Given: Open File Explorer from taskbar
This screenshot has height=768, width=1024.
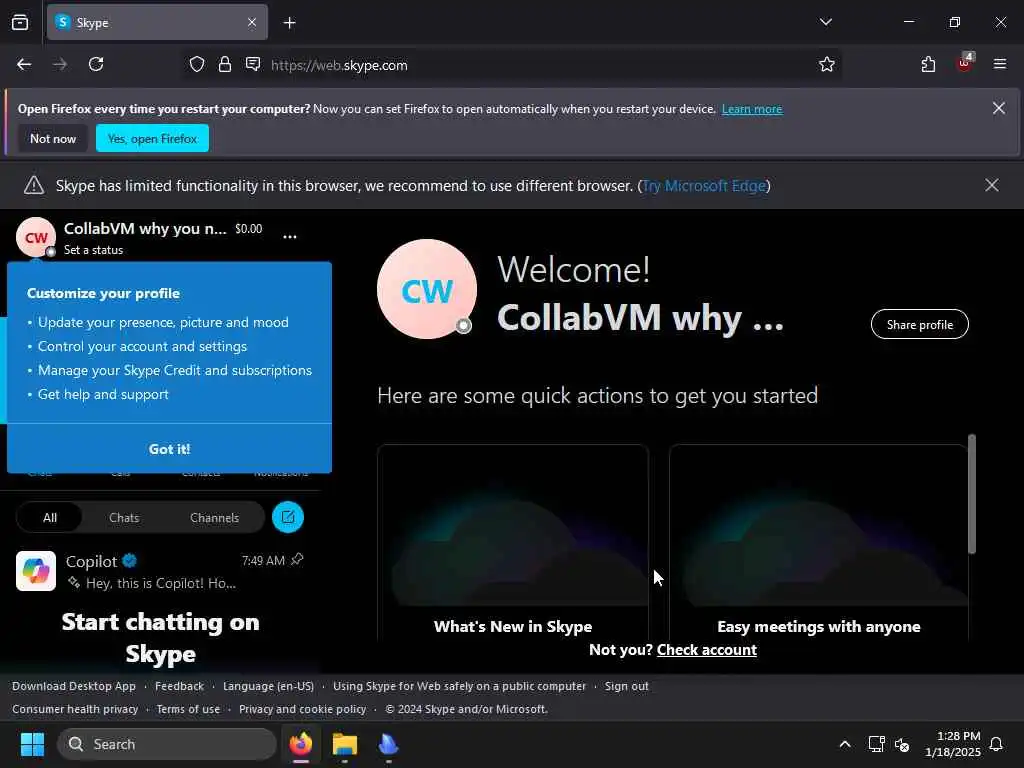Looking at the screenshot, I should (x=345, y=744).
